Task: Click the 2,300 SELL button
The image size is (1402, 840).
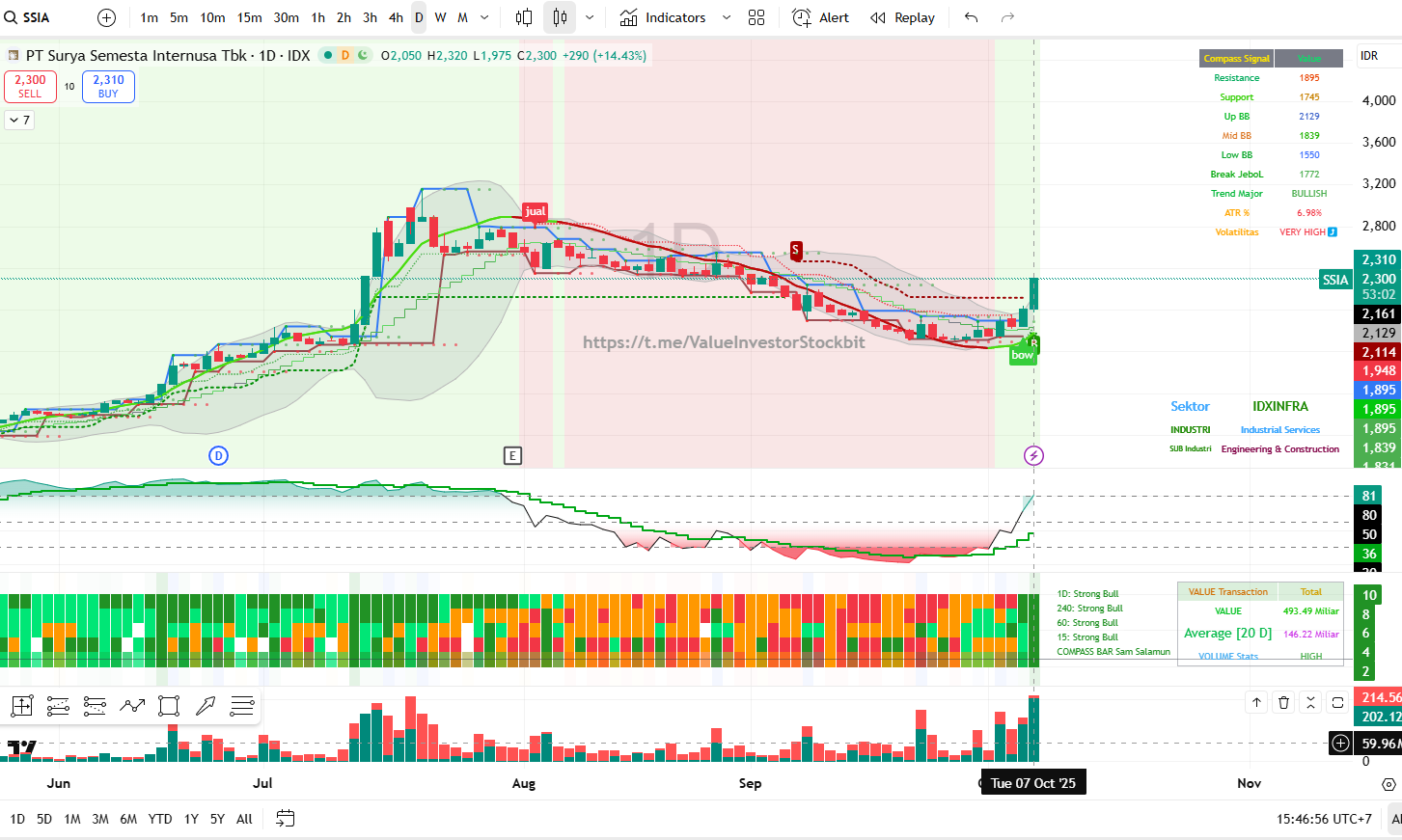Action: (30, 87)
